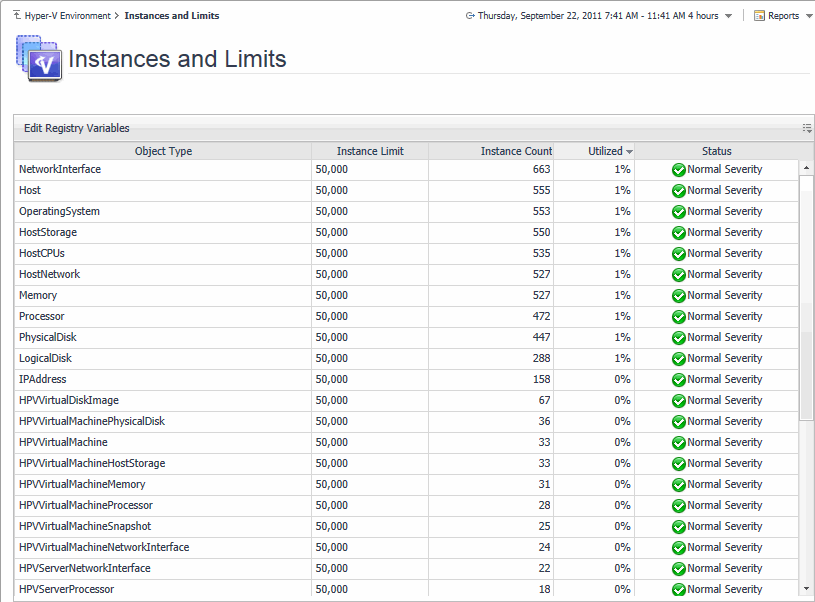Click the table scrollbar down arrow
Viewport: 815px width, 602px height.
806,589
